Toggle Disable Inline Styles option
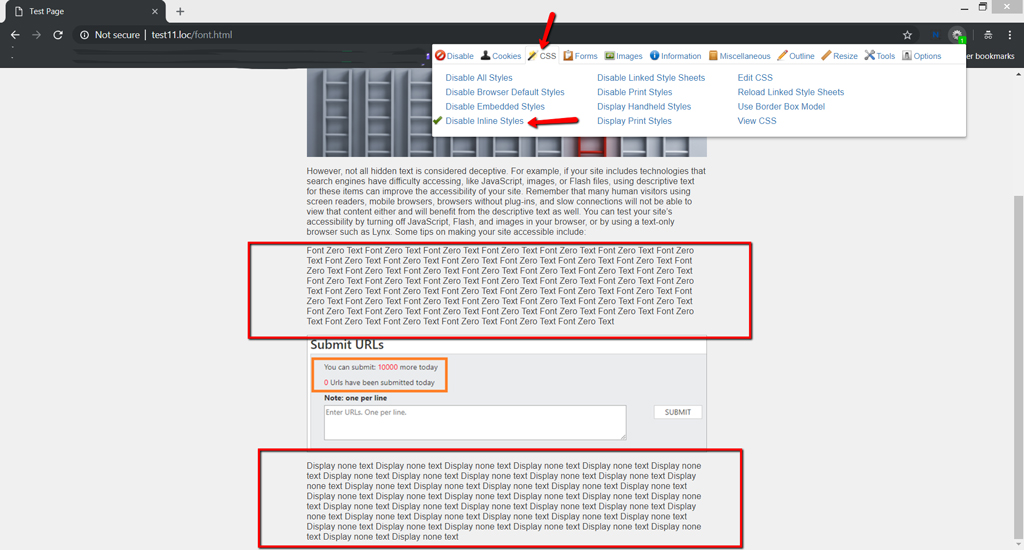 pos(485,121)
